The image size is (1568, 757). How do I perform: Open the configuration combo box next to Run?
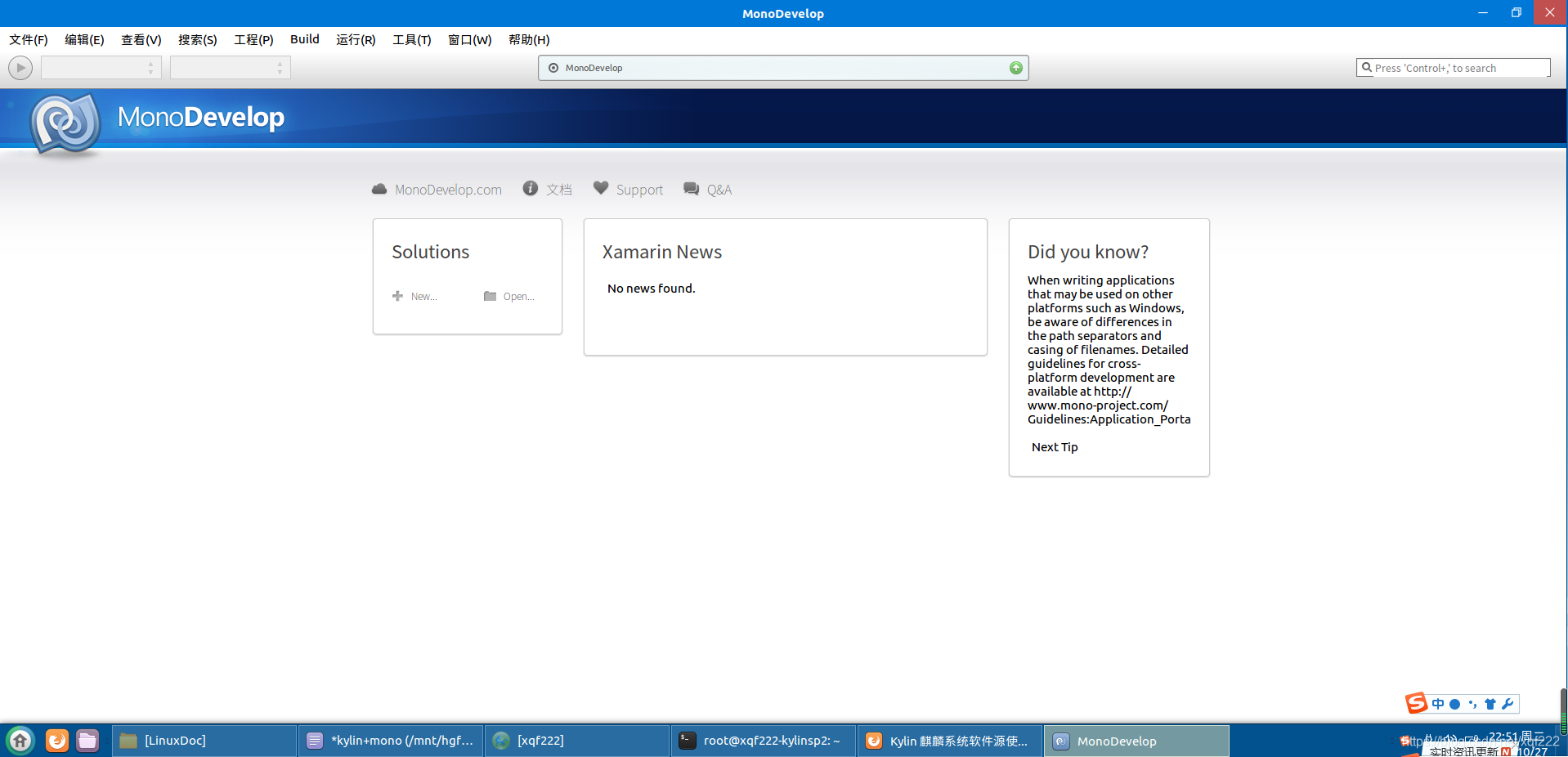(101, 68)
